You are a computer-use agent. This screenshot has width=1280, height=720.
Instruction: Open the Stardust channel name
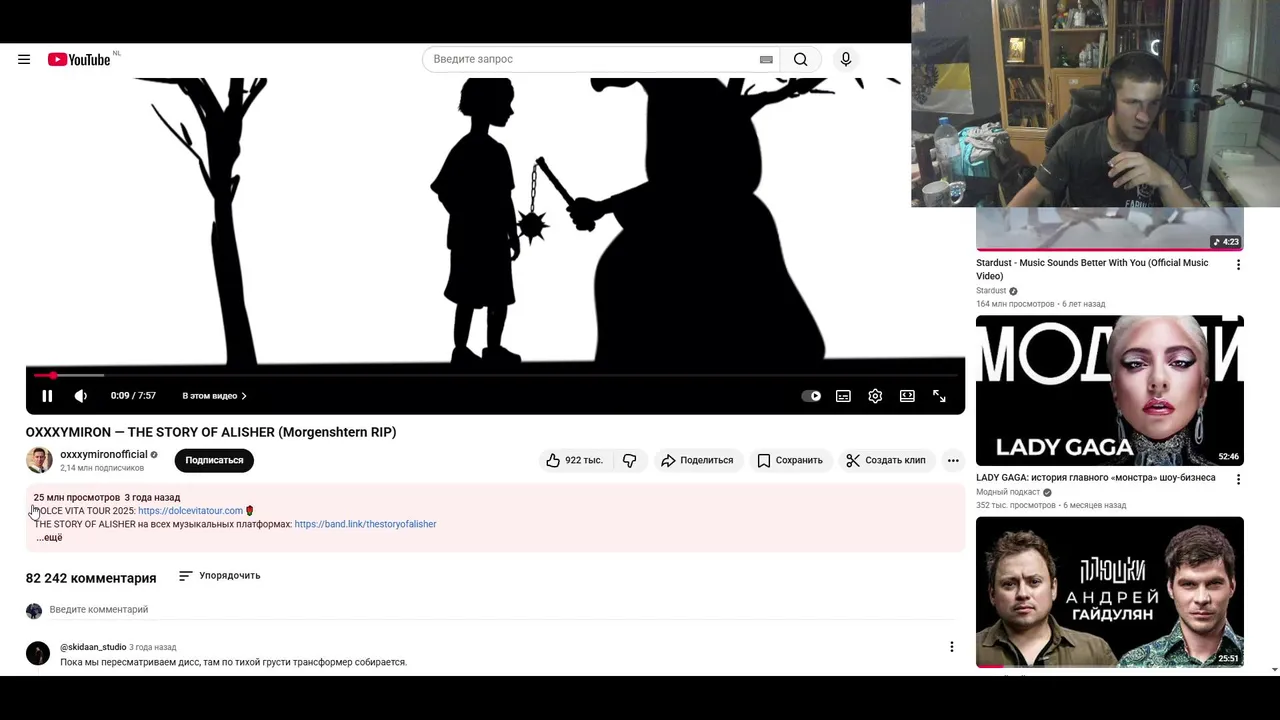[991, 291]
